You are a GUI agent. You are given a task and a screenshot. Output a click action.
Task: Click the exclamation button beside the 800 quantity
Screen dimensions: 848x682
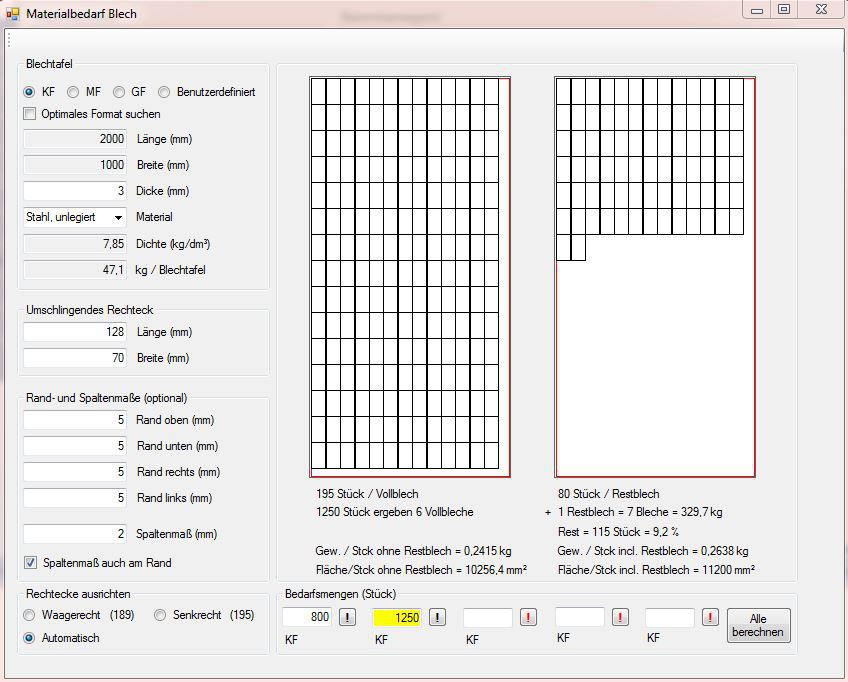click(x=347, y=618)
